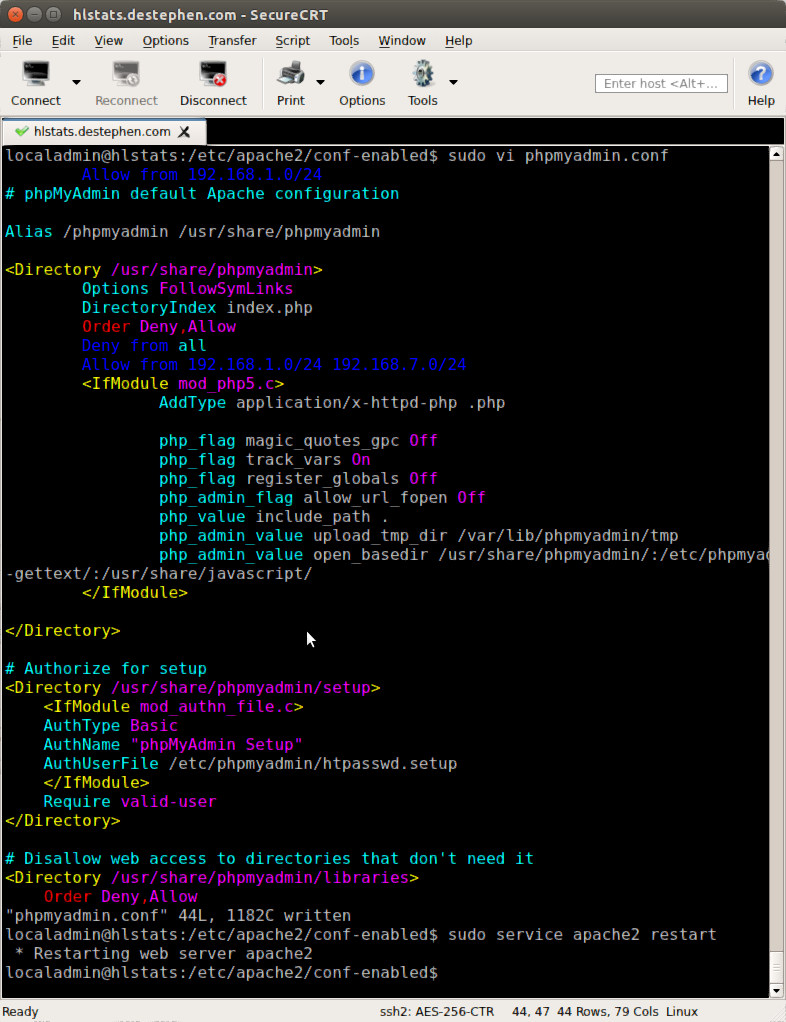786x1022 pixels.
Task: Open the Transfer menu
Action: [232, 40]
